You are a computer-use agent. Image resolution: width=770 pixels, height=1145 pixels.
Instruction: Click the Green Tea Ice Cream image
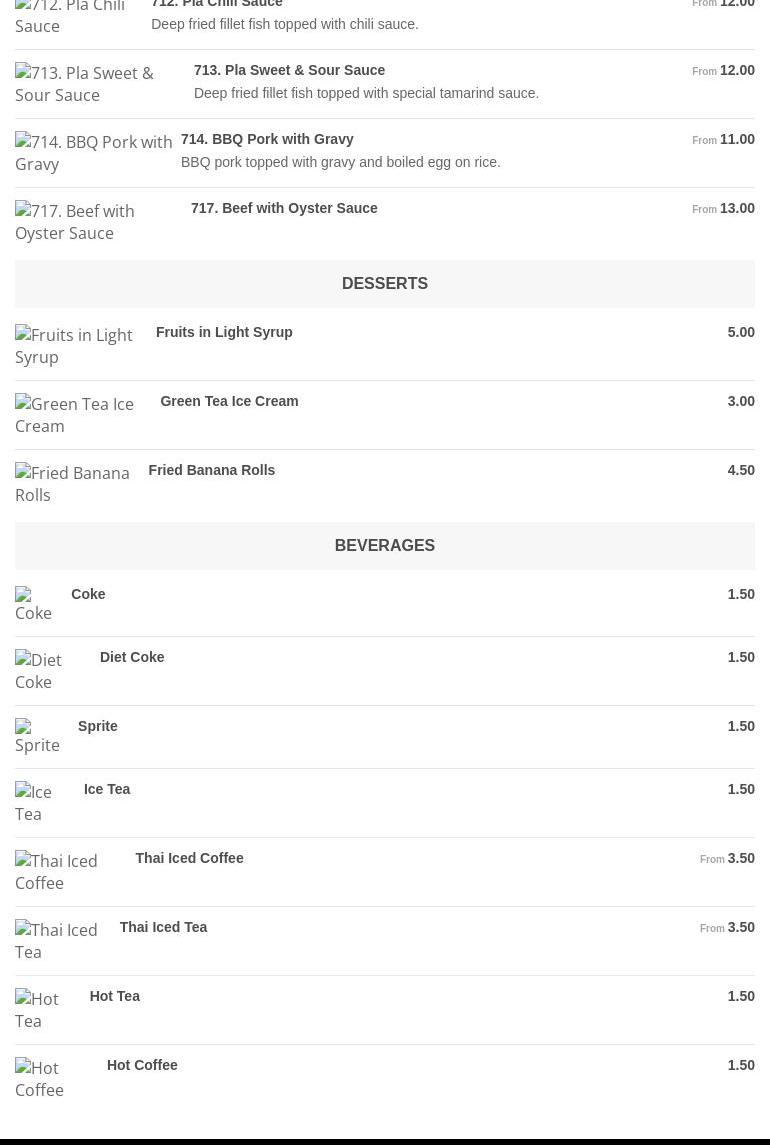click(80, 415)
